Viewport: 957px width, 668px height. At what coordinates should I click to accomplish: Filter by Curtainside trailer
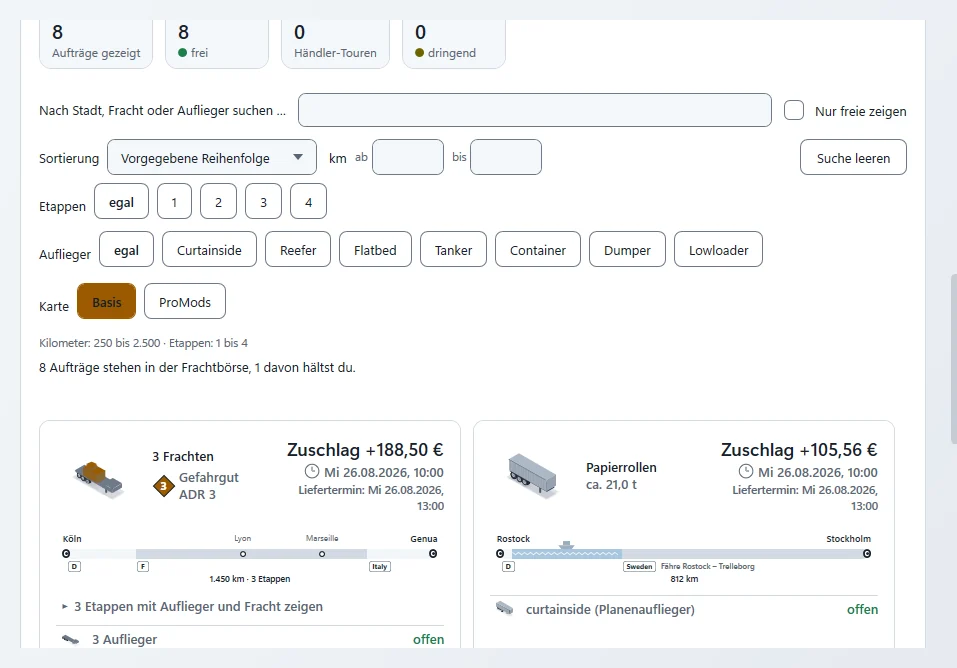pyautogui.click(x=209, y=249)
